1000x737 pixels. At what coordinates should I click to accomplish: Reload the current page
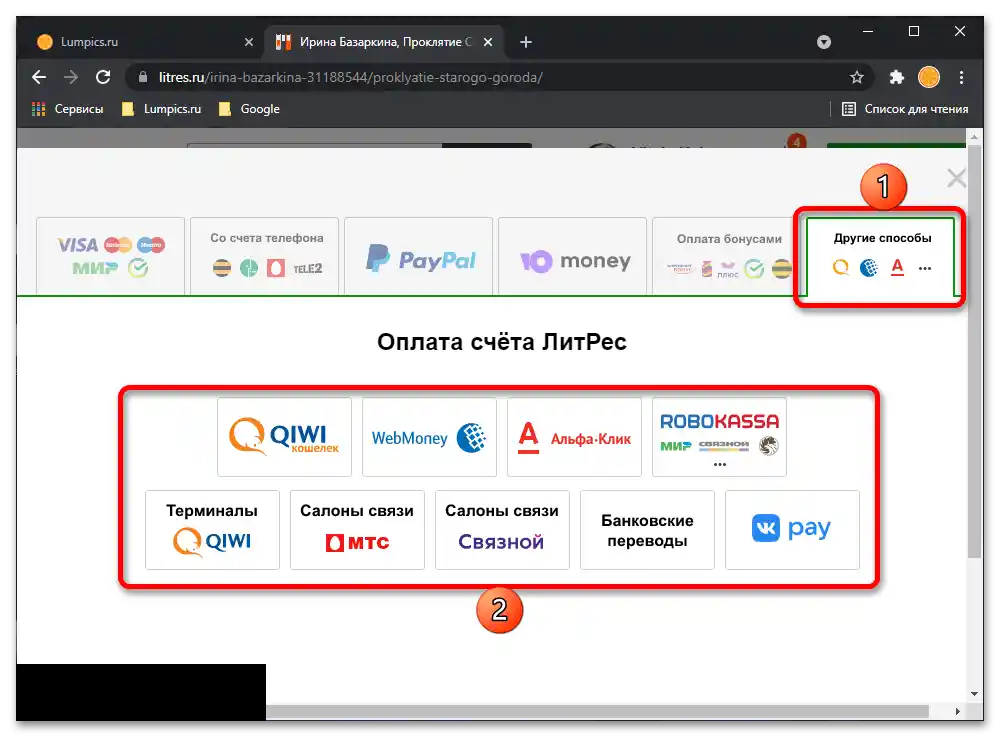click(x=103, y=77)
